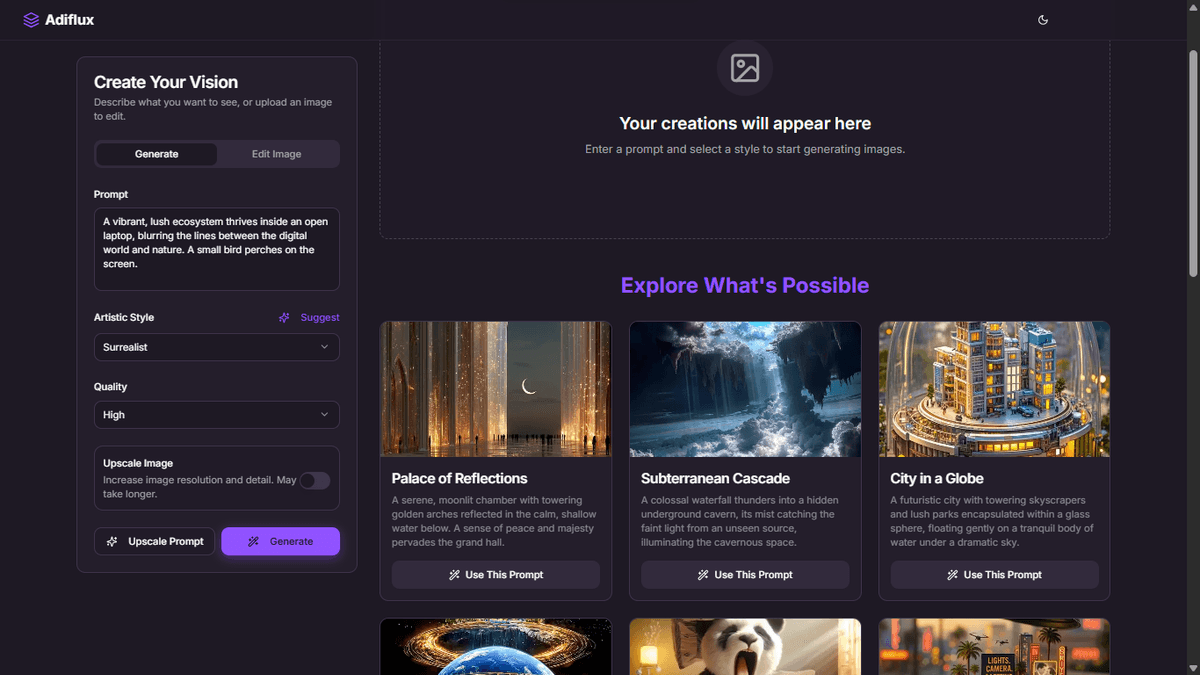This screenshot has width=1200, height=675.
Task: Click inside the Prompt text area
Action: 216,249
